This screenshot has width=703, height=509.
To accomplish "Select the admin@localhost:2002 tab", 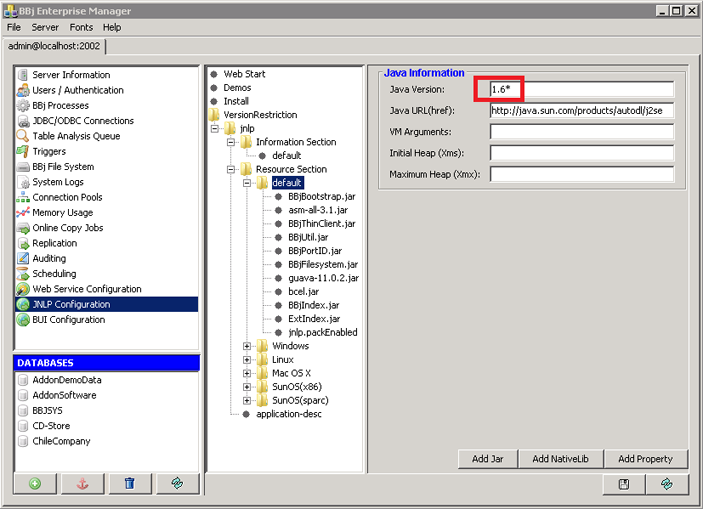I will click(x=54, y=46).
